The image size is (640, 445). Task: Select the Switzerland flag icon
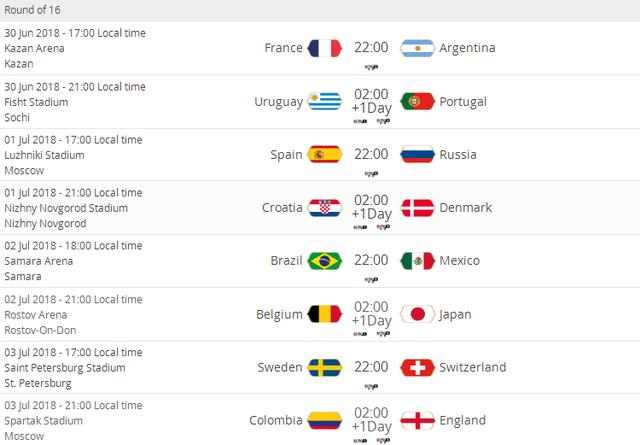[x=417, y=367]
